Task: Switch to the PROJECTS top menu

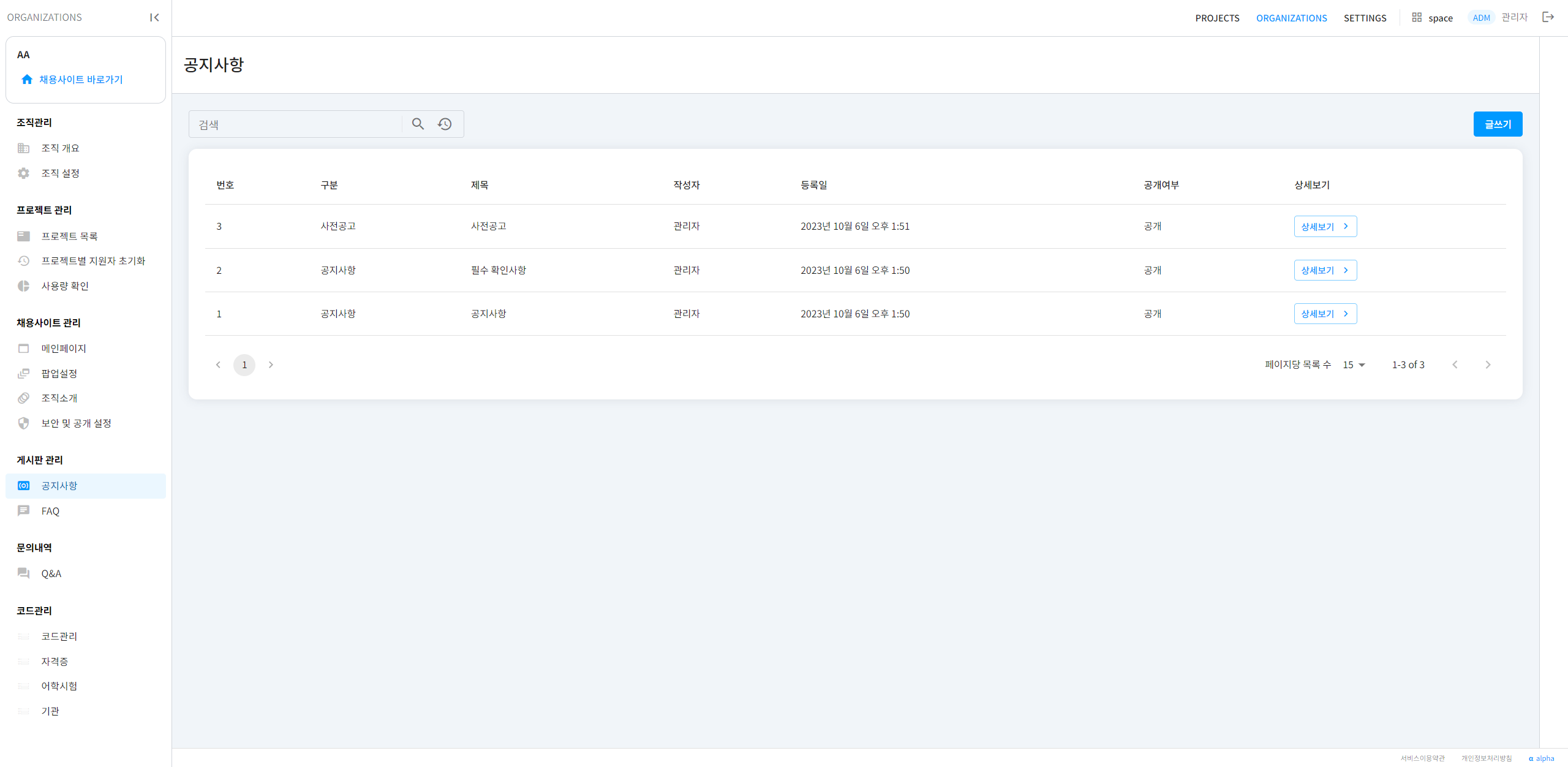Action: [1217, 18]
